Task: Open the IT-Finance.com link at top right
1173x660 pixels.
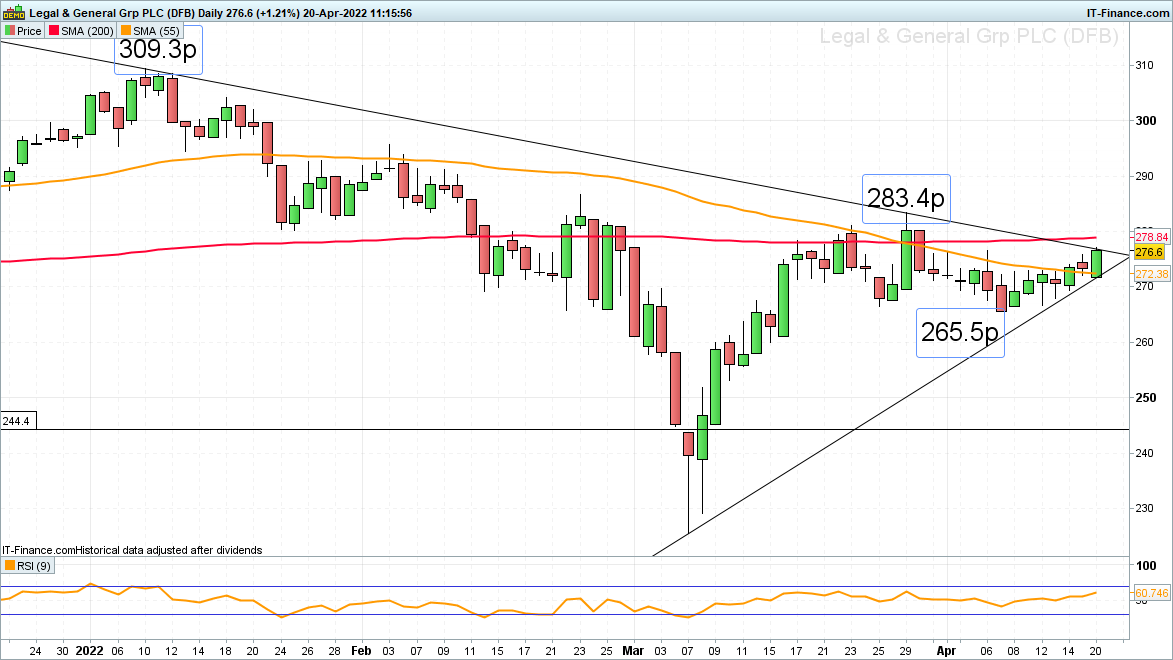Action: pos(1127,13)
